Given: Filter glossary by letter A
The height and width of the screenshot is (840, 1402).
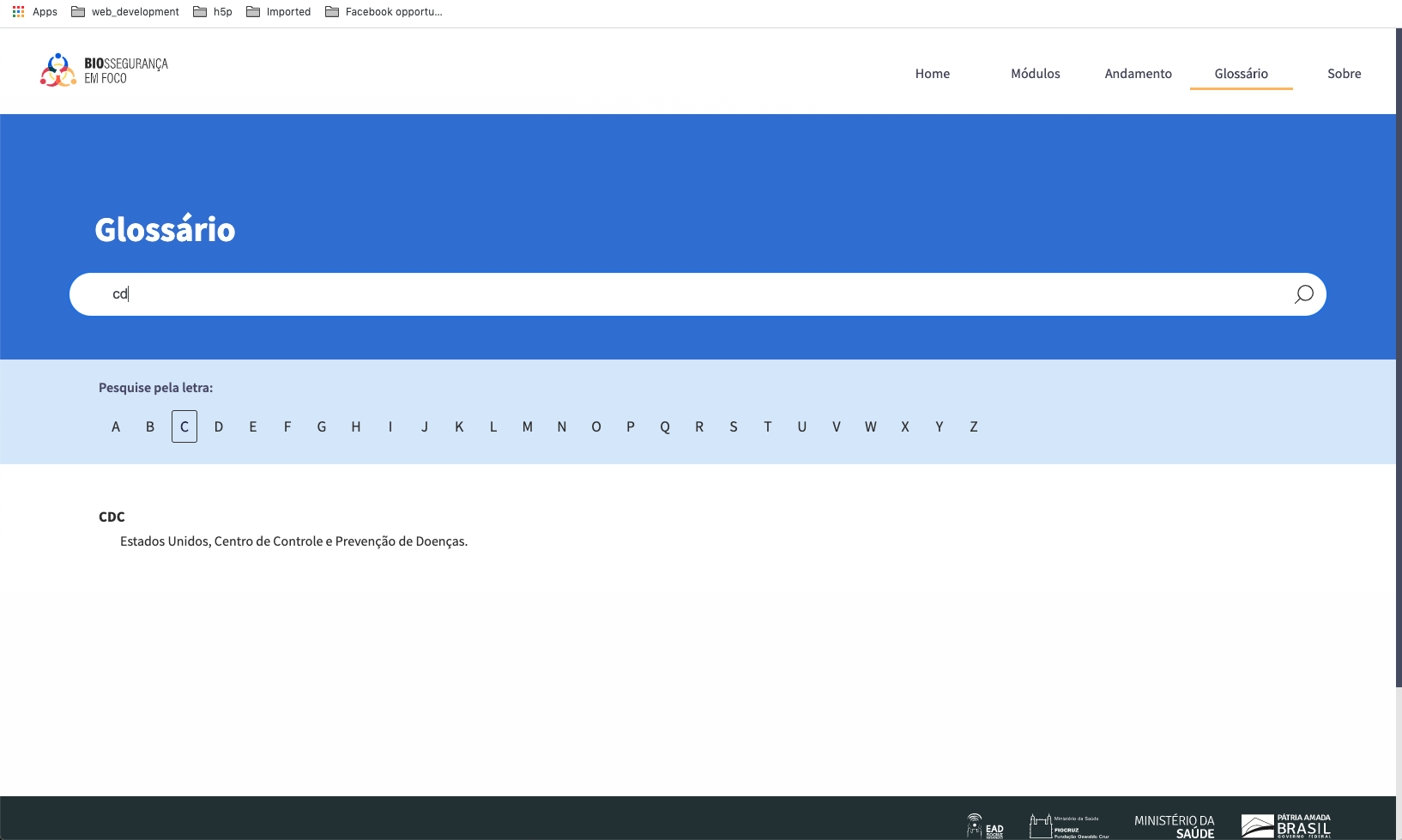Looking at the screenshot, I should (116, 426).
